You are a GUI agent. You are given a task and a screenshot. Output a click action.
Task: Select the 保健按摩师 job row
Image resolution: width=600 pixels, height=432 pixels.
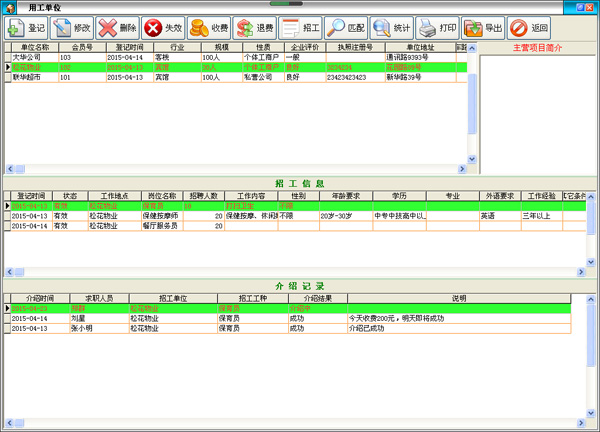[295, 216]
